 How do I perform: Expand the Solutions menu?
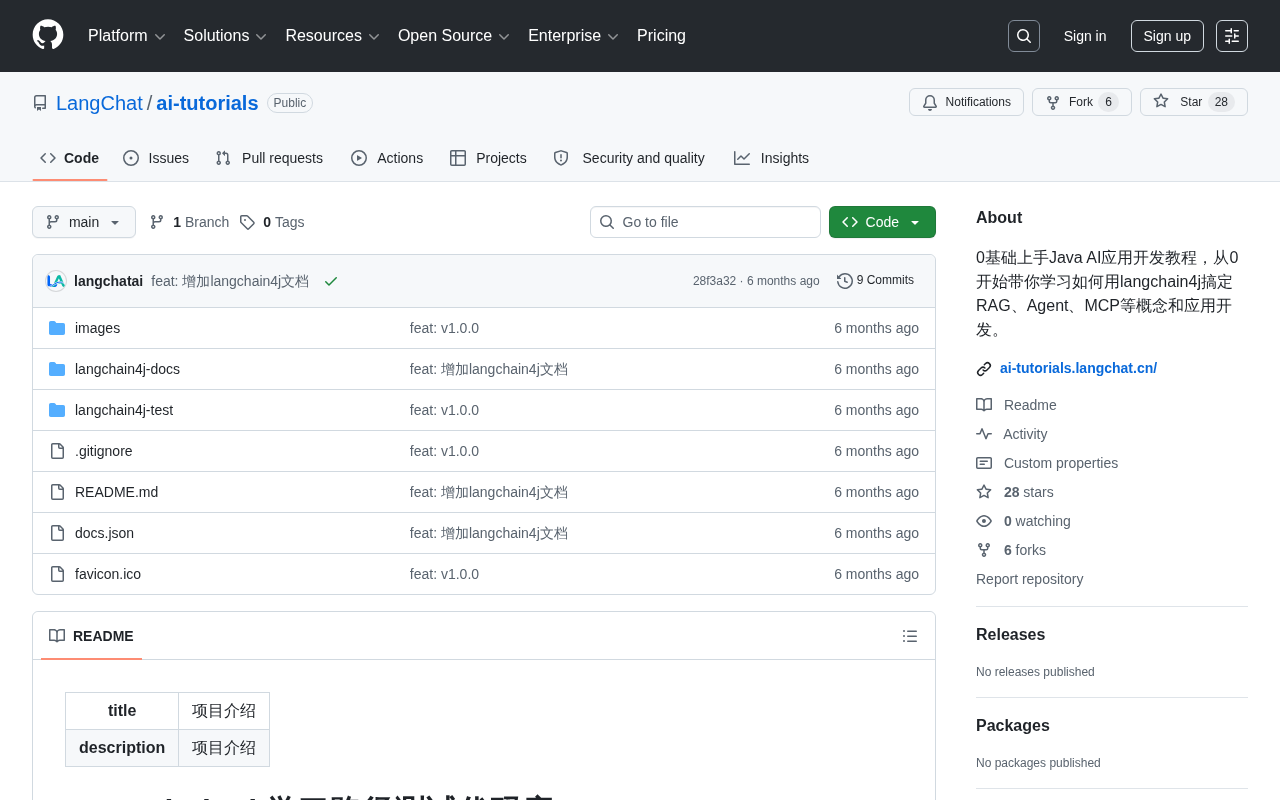tap(225, 36)
